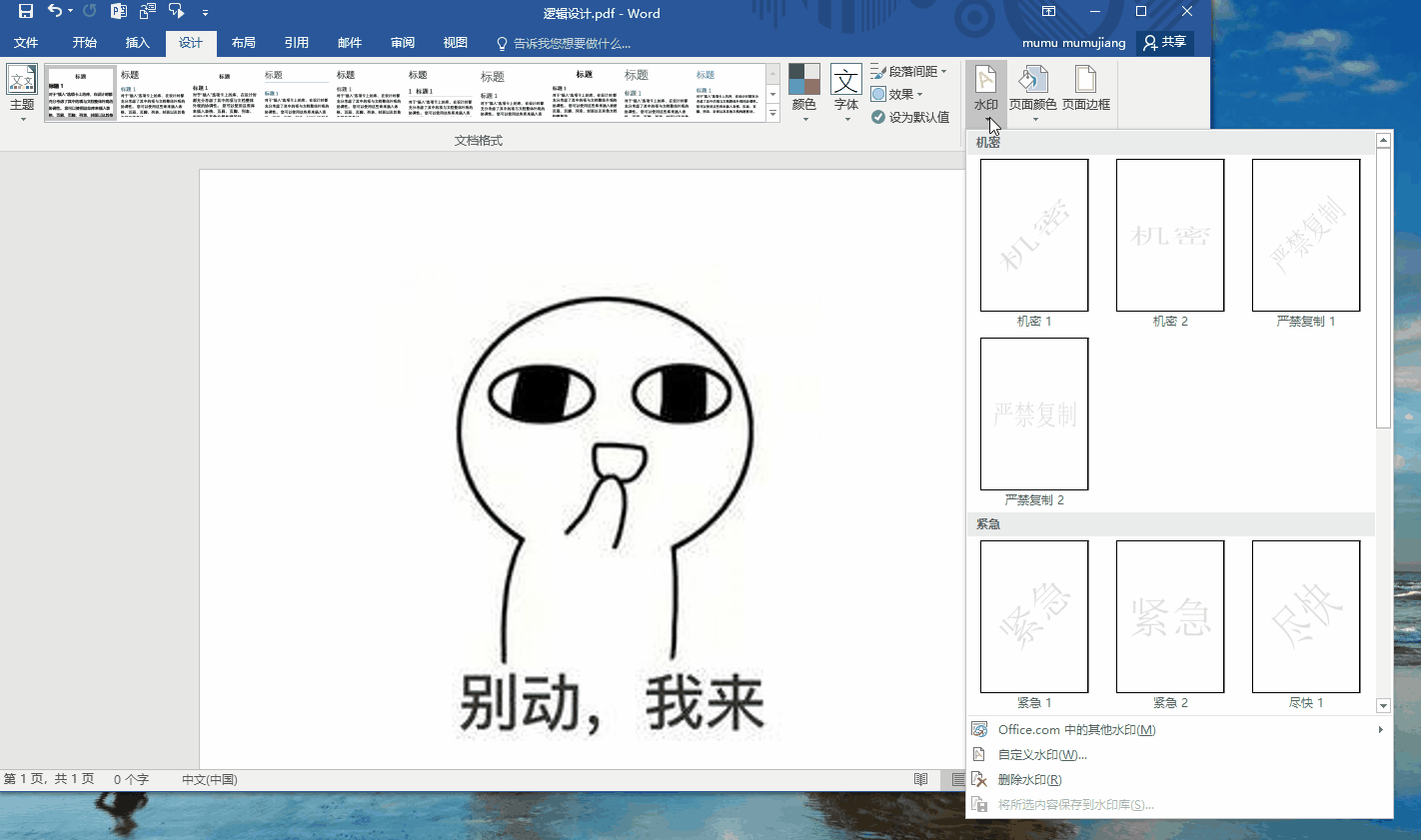Click the Save icon in title bar
Screen dimensions: 1421x840
(x=26, y=12)
